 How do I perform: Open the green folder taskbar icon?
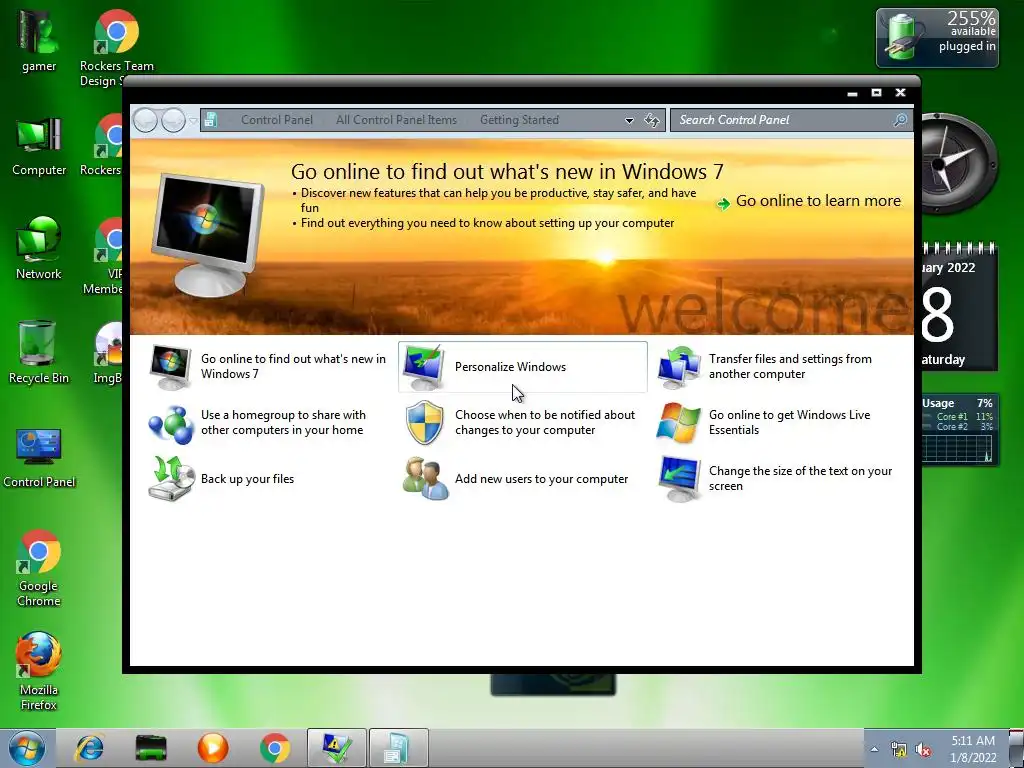[x=151, y=748]
